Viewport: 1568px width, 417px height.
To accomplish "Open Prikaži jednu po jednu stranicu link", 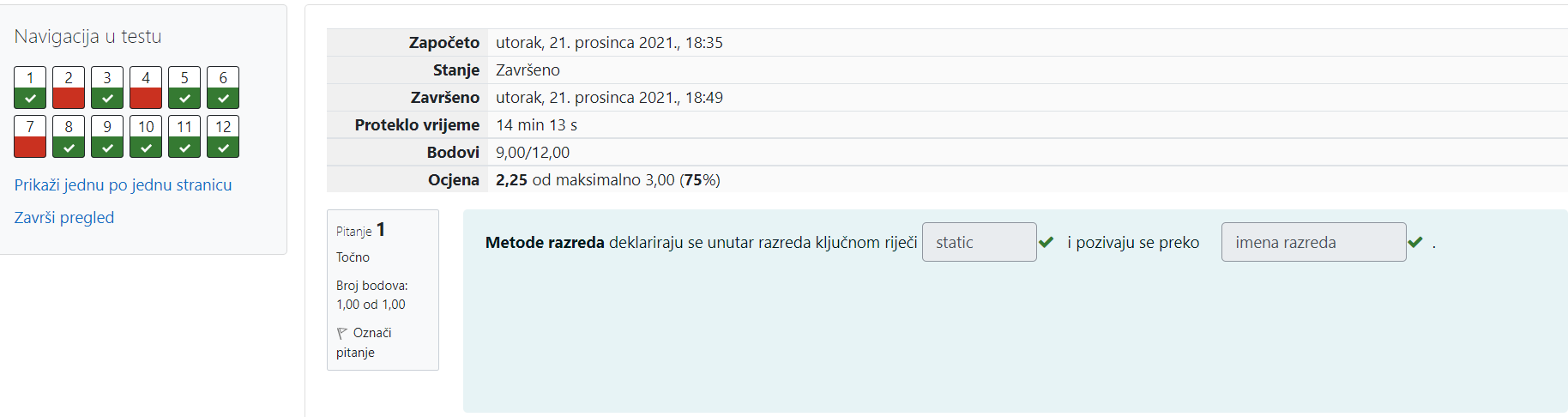I will click(x=123, y=184).
